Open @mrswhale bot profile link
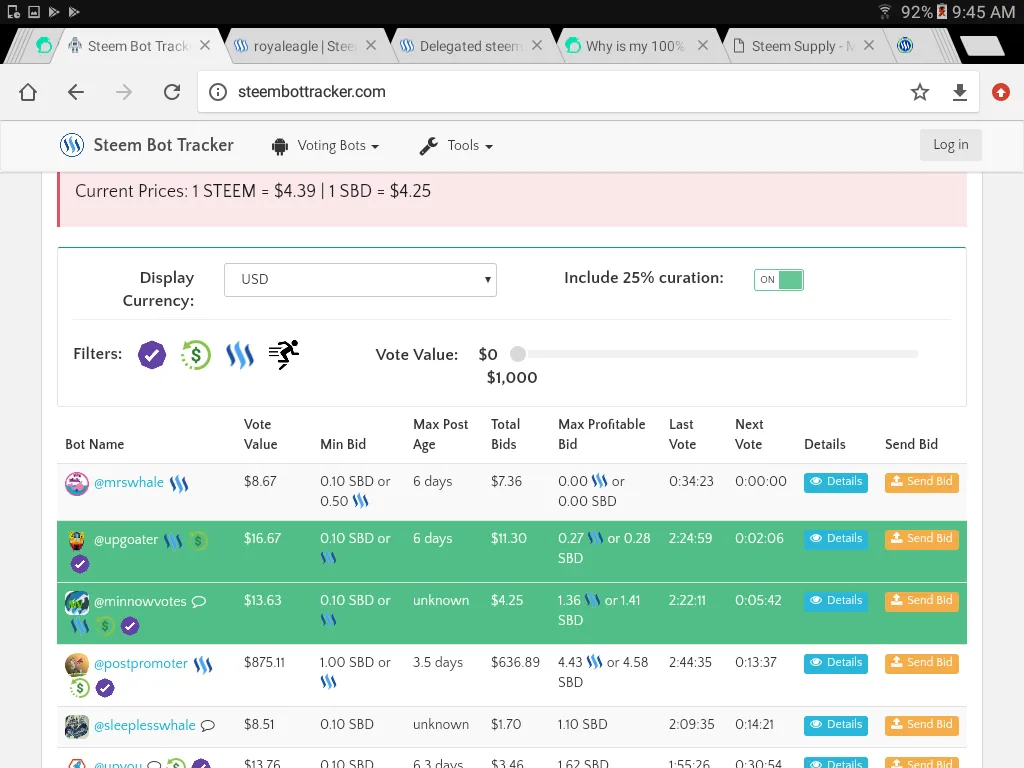 (x=129, y=483)
